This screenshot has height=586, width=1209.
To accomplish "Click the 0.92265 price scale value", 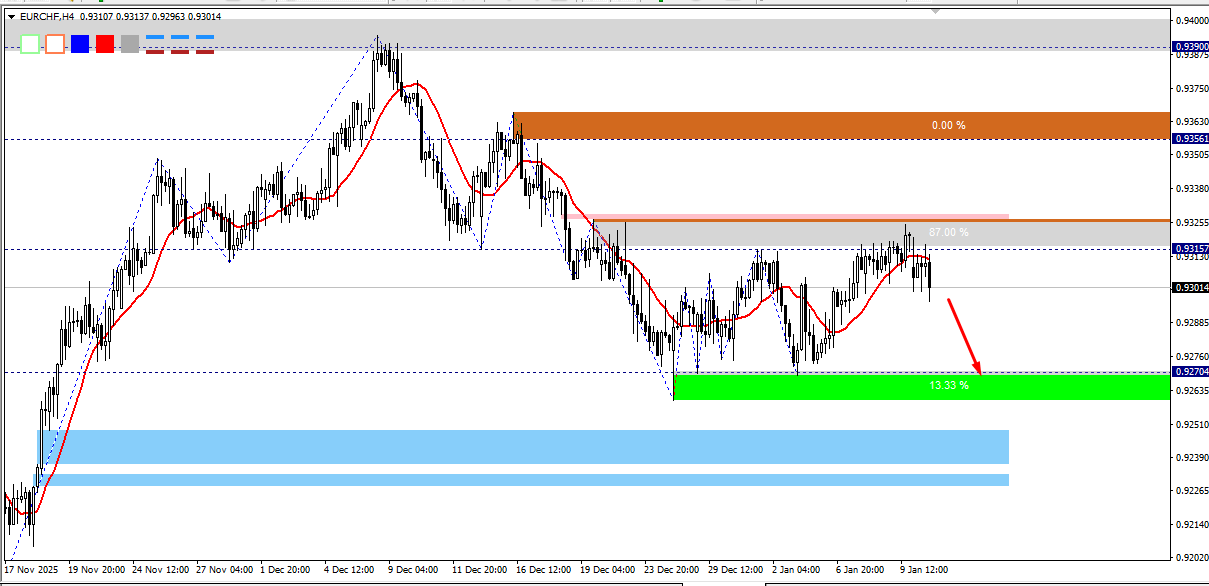I will (1192, 490).
